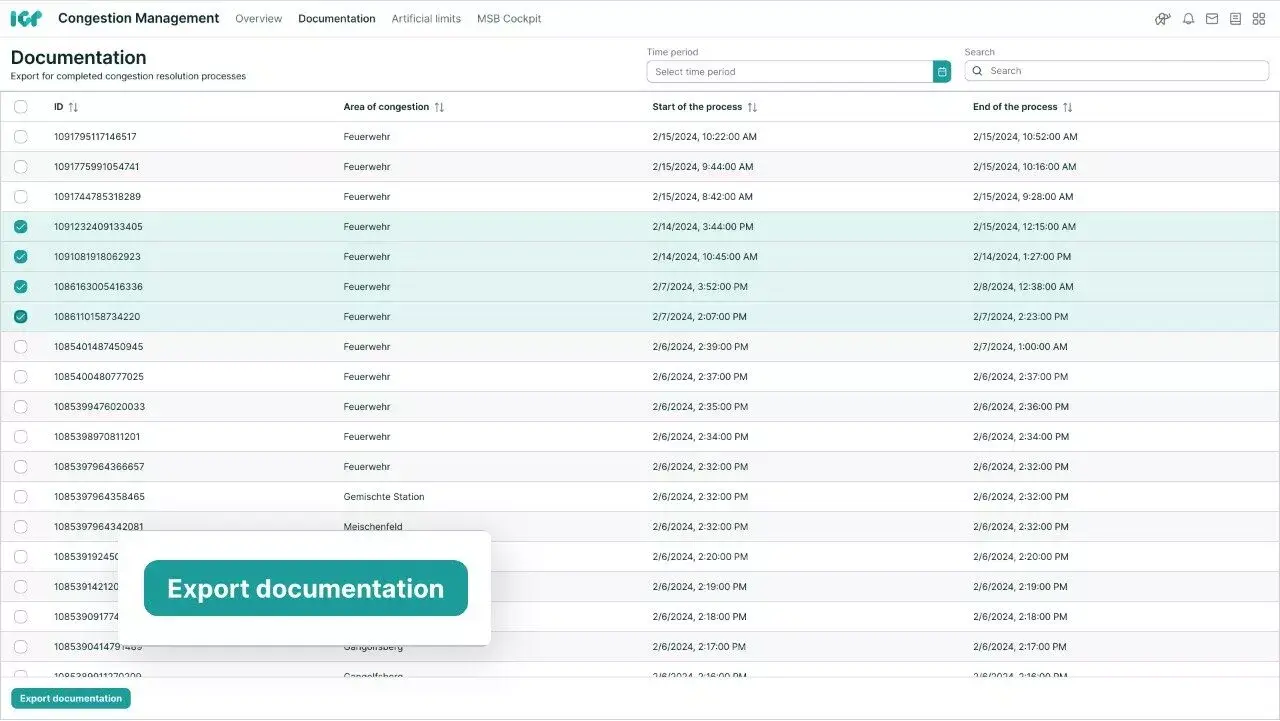The image size is (1280, 721).
Task: Sort by Start of the process arrows
Action: pyautogui.click(x=752, y=107)
